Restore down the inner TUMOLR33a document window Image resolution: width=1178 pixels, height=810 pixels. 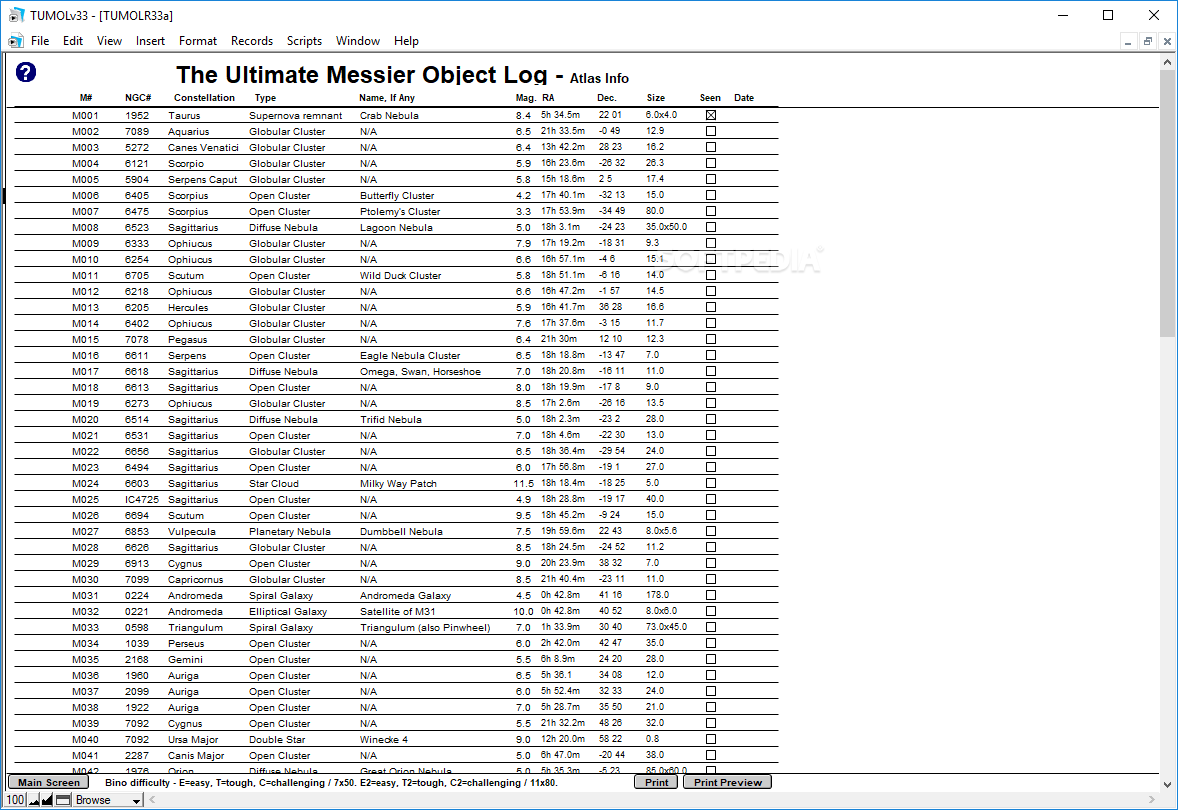pyautogui.click(x=1147, y=42)
